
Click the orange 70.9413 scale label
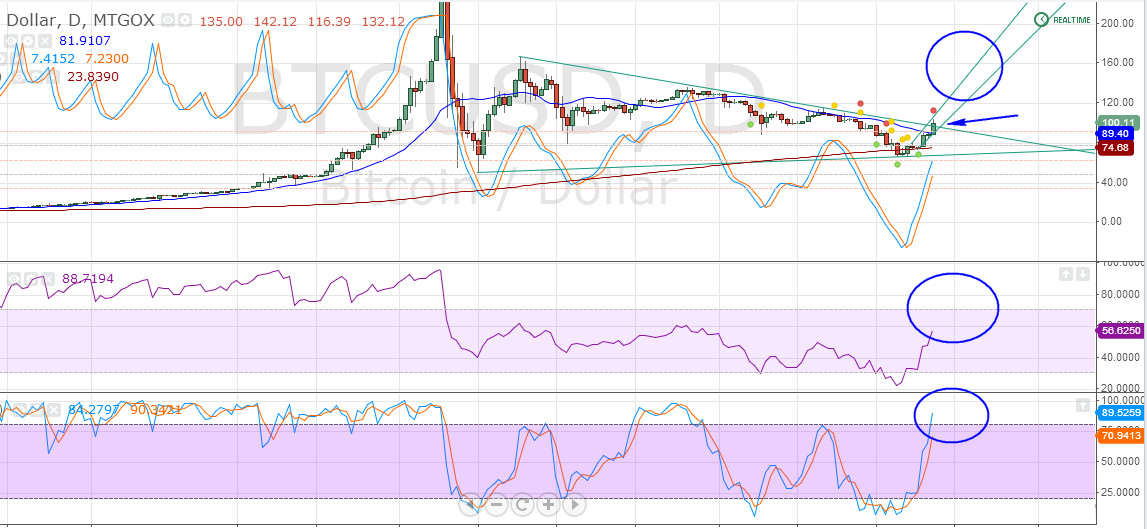[1121, 436]
